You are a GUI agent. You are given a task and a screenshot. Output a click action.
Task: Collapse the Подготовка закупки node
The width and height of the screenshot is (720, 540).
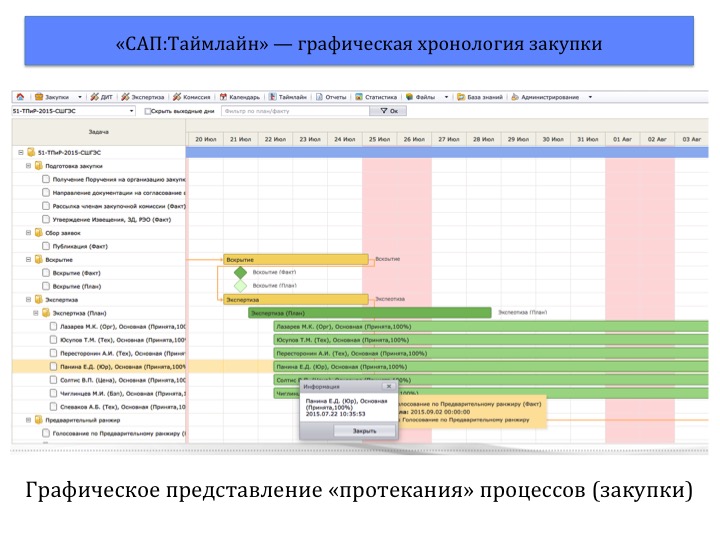28,165
